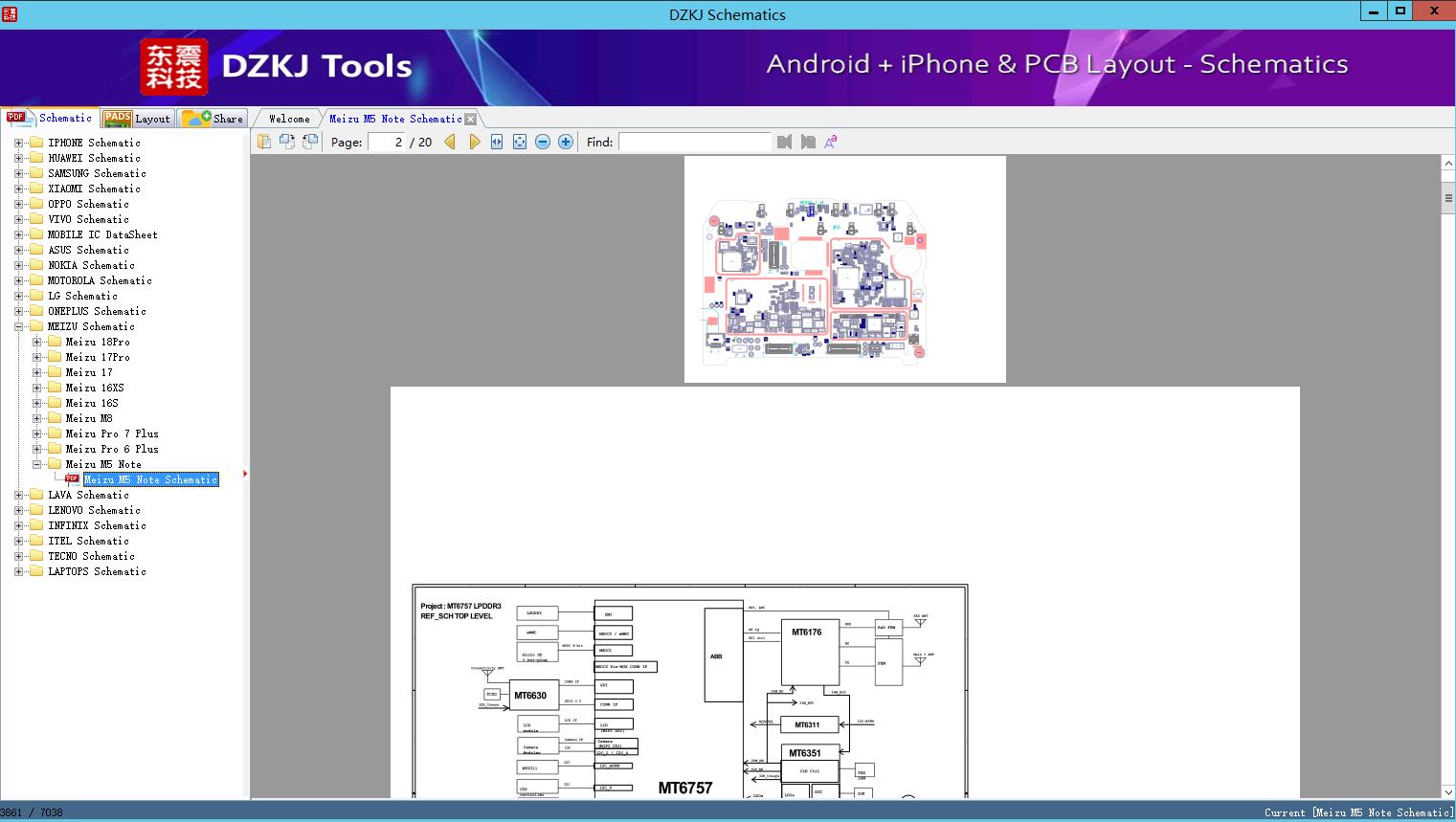Click the MT6757 chip label on schematic
This screenshot has width=1456, height=822.
coord(685,788)
